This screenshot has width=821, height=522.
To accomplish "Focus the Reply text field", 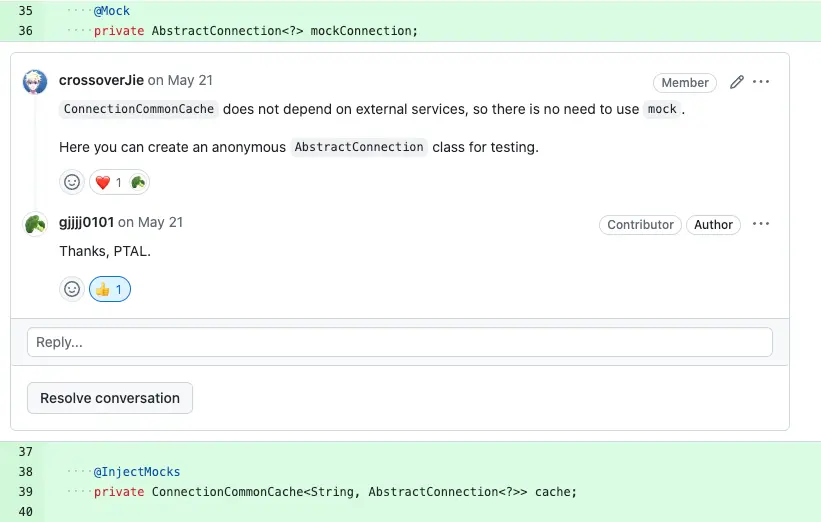I will coord(400,342).
